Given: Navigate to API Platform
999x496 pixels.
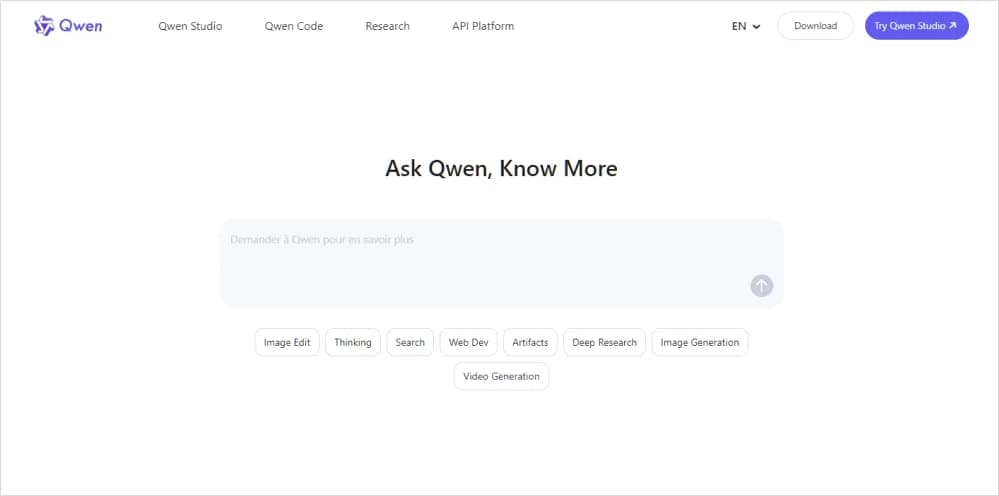Looking at the screenshot, I should pyautogui.click(x=483, y=26).
